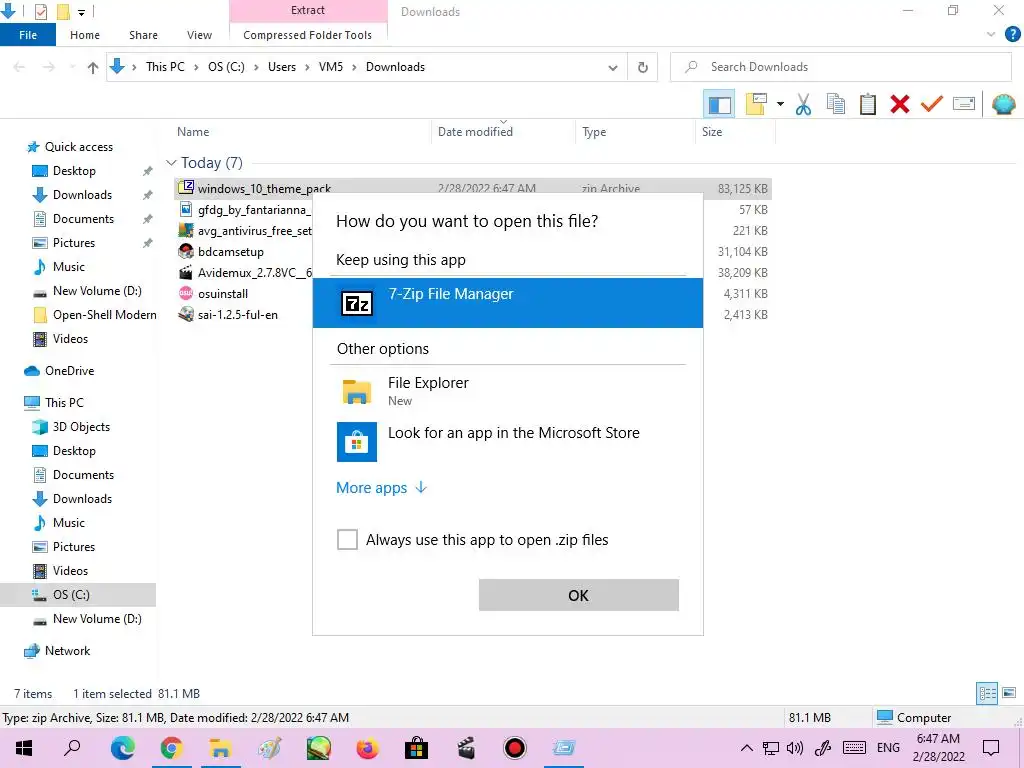Show hidden system tray icons
This screenshot has width=1024, height=768.
[746, 748]
